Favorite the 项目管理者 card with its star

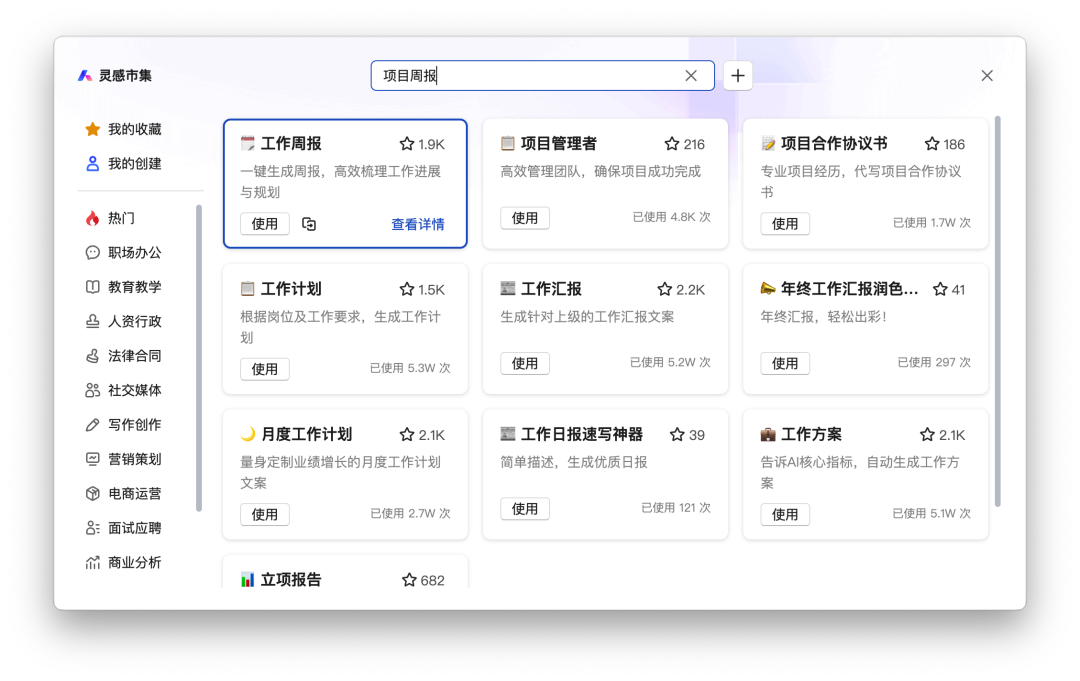pos(672,144)
